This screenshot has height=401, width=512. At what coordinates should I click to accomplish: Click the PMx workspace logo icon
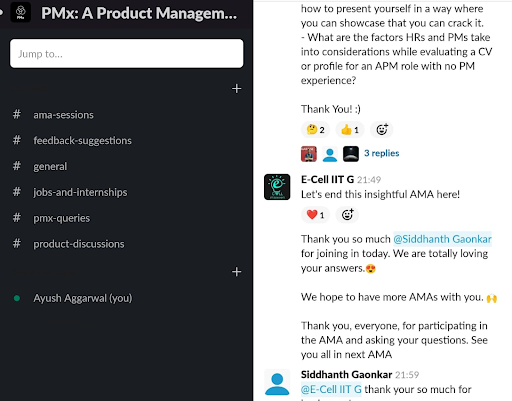tap(21, 12)
